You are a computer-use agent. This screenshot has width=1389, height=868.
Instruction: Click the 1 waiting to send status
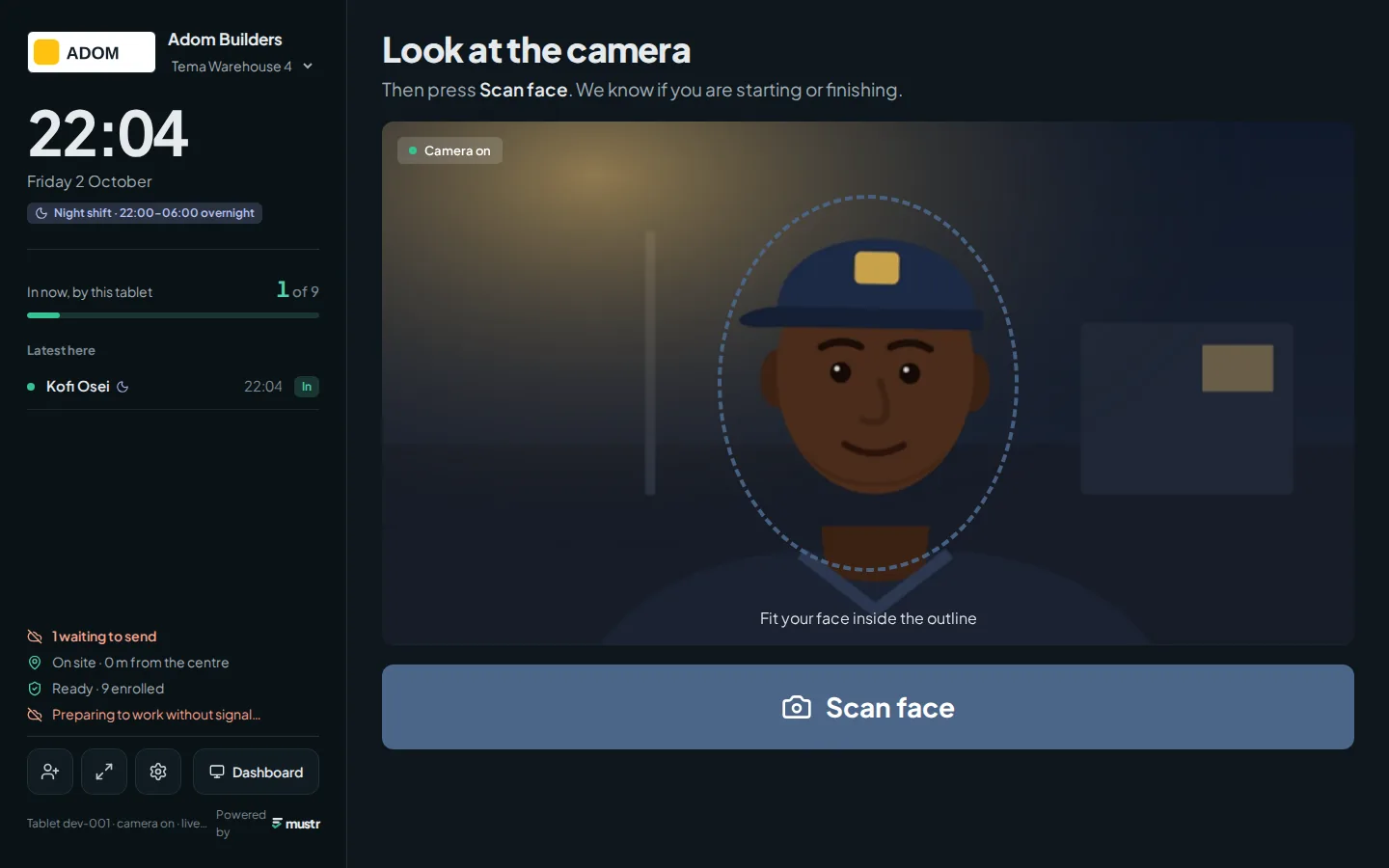(x=104, y=637)
